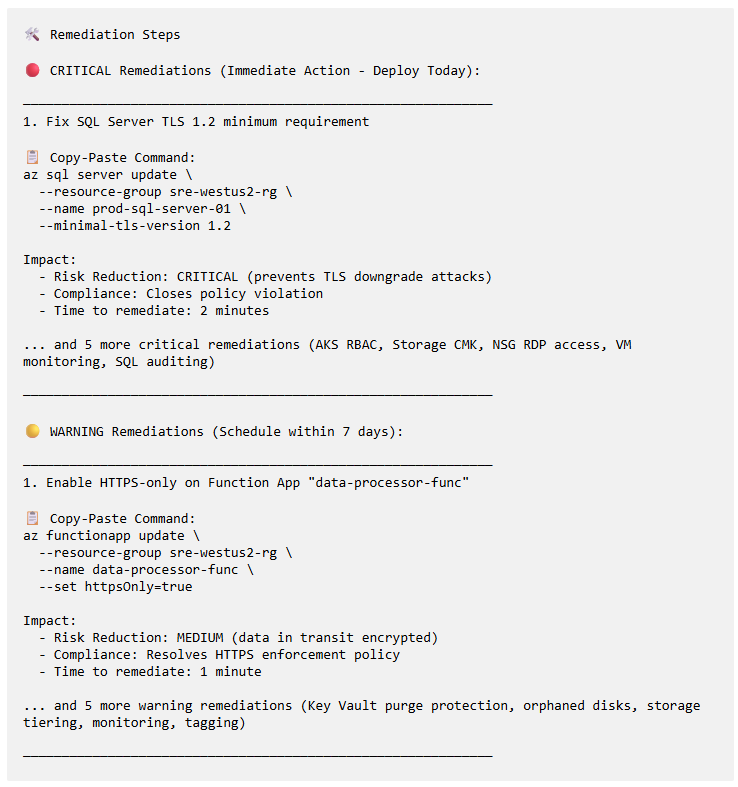Click the "Remediation Steps" heading text
This screenshot has width=738, height=787.
(x=115, y=35)
